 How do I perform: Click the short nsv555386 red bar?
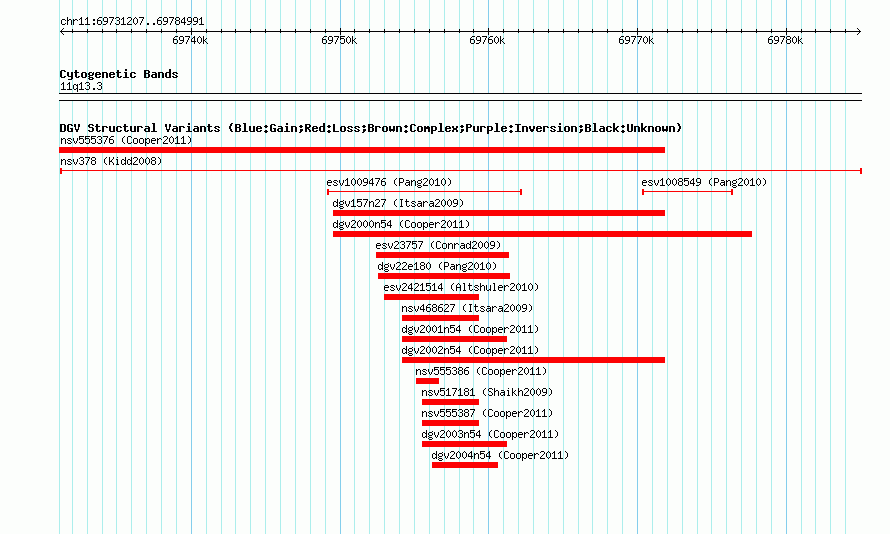click(427, 381)
